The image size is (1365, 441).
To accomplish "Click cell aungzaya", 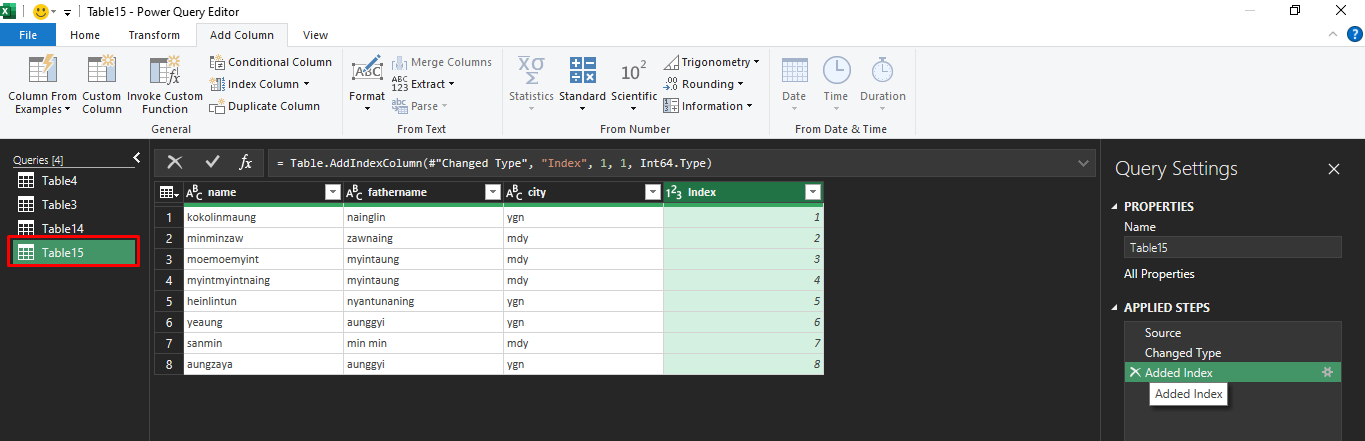I will pos(263,365).
